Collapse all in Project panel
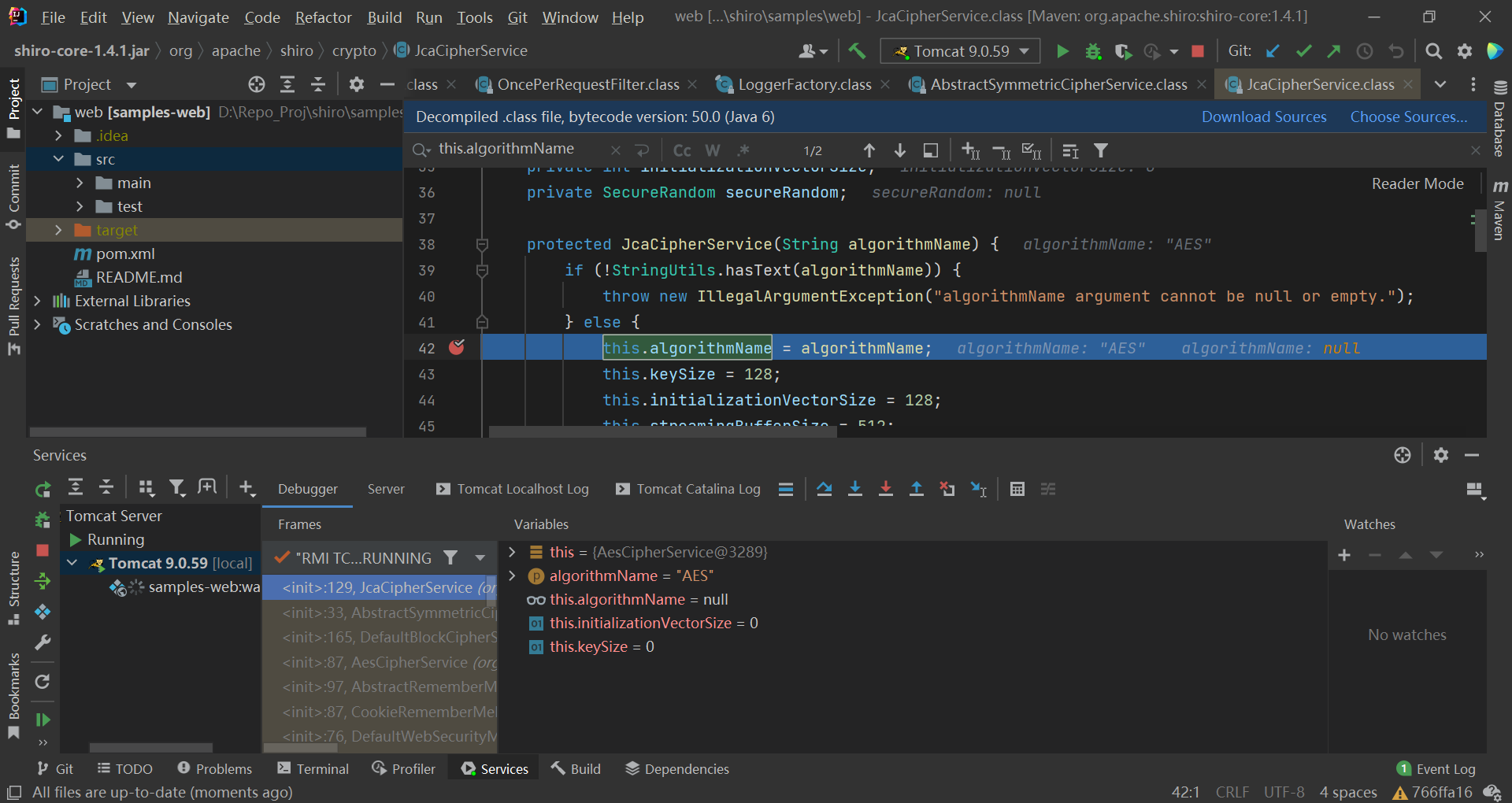This screenshot has height=803, width=1512. click(318, 84)
